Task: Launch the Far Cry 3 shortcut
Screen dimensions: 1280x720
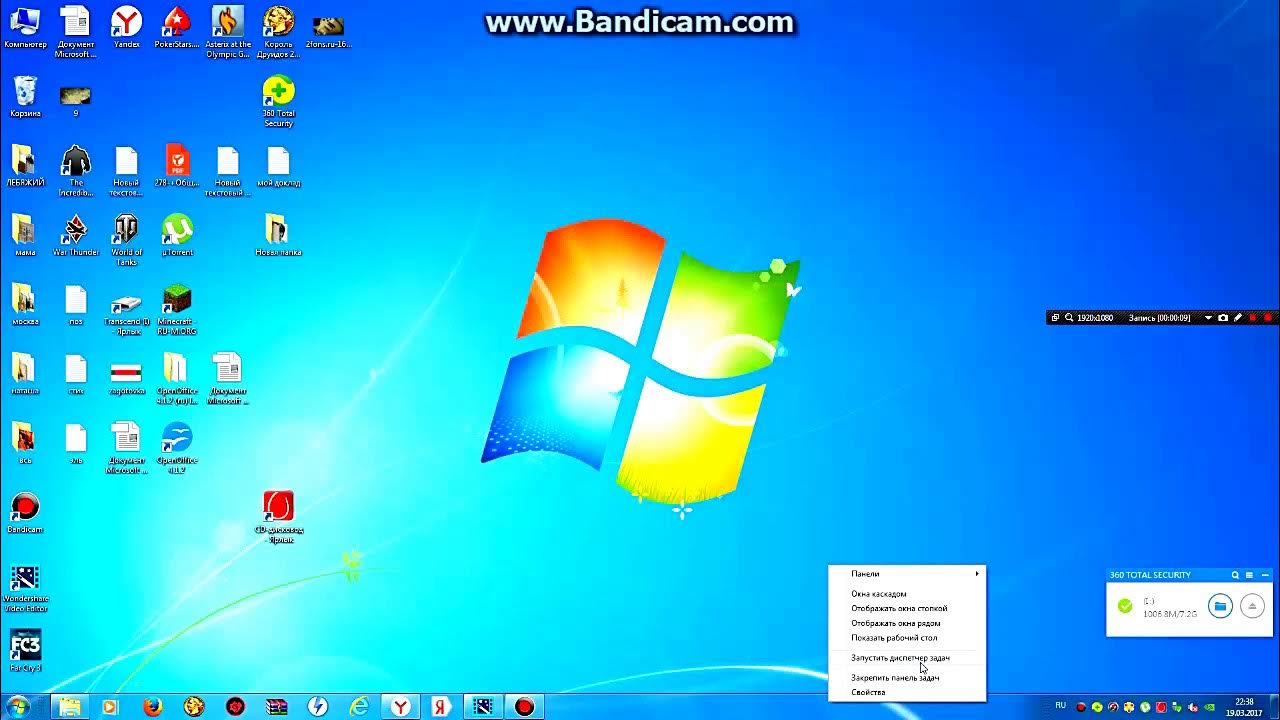Action: pyautogui.click(x=25, y=650)
